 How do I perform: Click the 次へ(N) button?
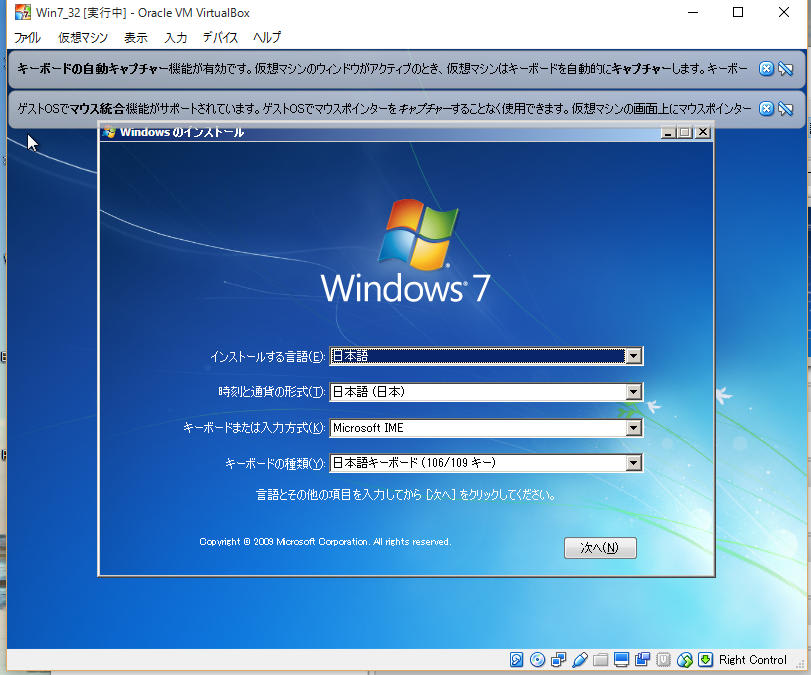coord(600,548)
